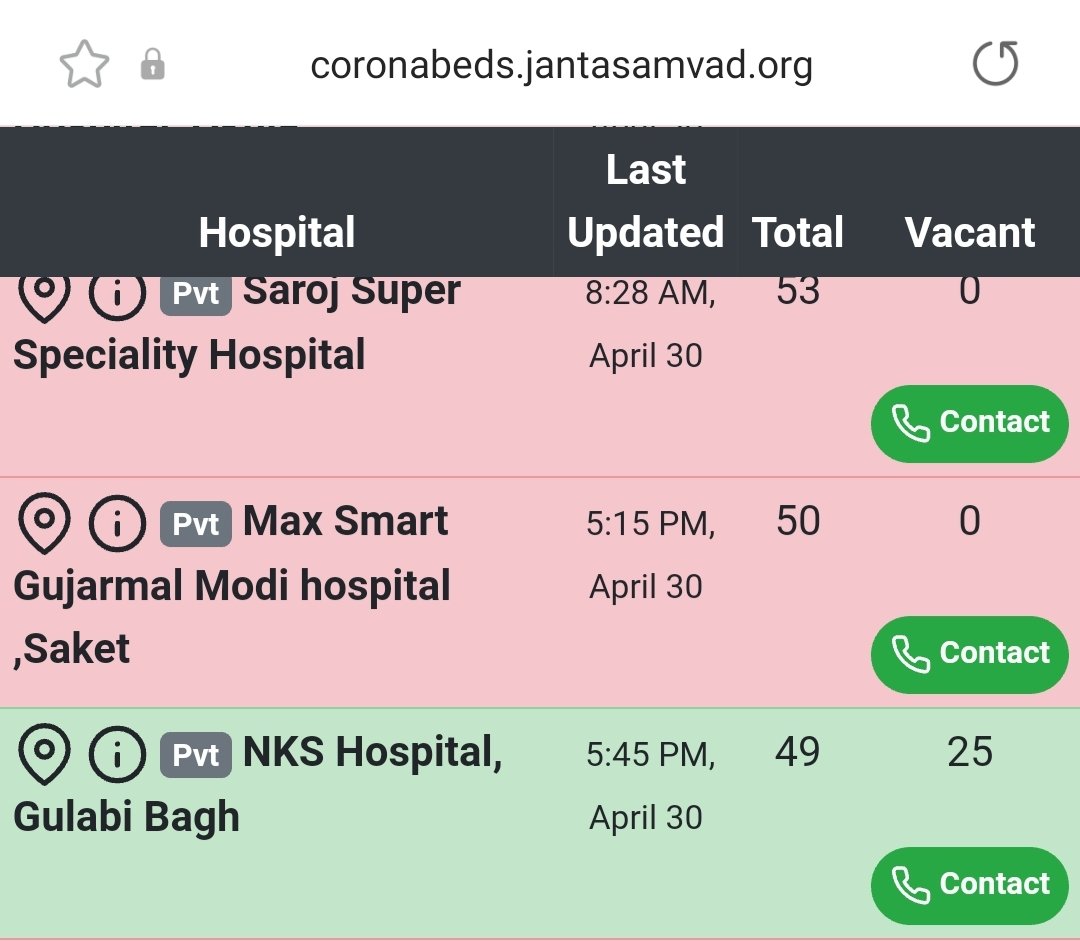This screenshot has height=941, width=1080.
Task: Contact Max Smart Gujarmal Modi hospital
Action: [x=970, y=654]
